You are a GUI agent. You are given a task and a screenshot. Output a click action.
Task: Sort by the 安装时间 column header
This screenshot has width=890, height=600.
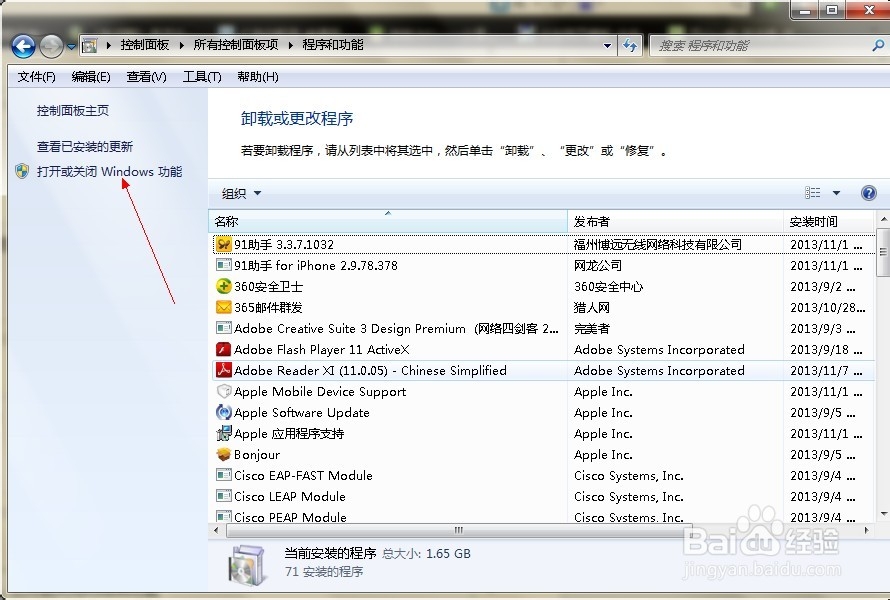pyautogui.click(x=829, y=221)
